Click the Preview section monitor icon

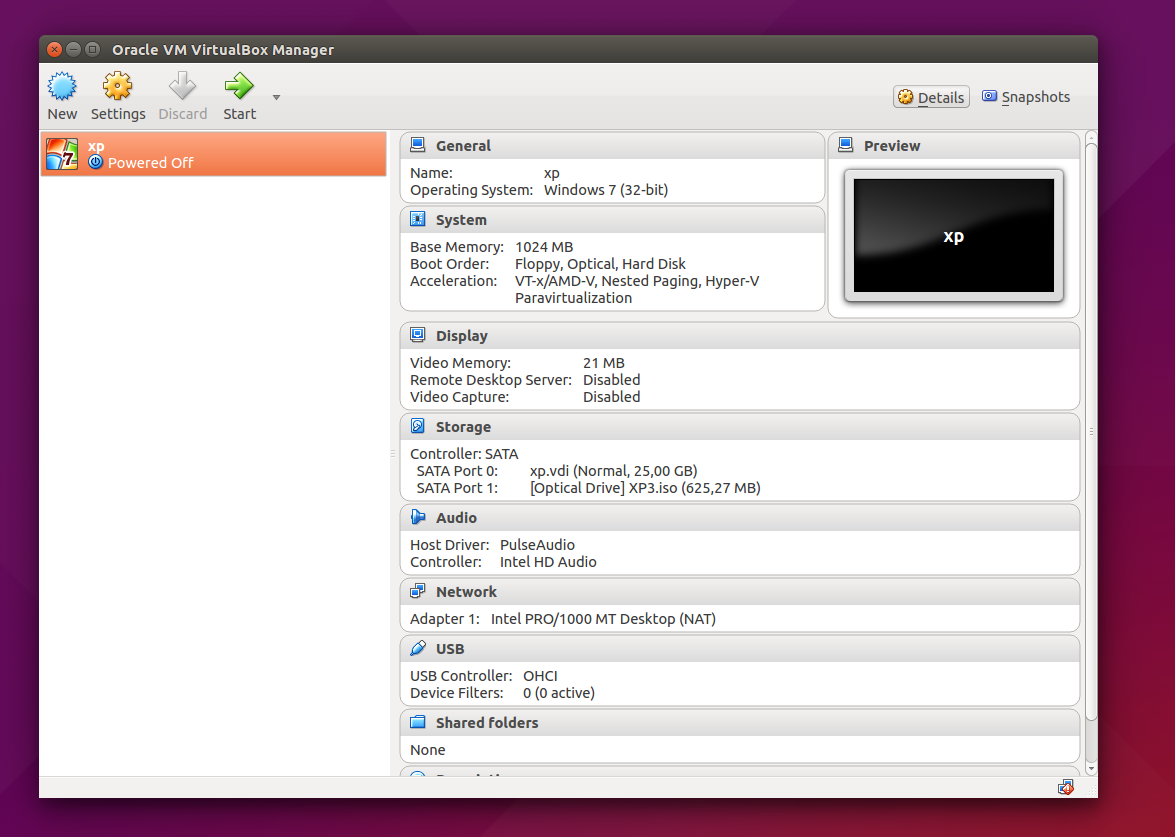pyautogui.click(x=846, y=145)
